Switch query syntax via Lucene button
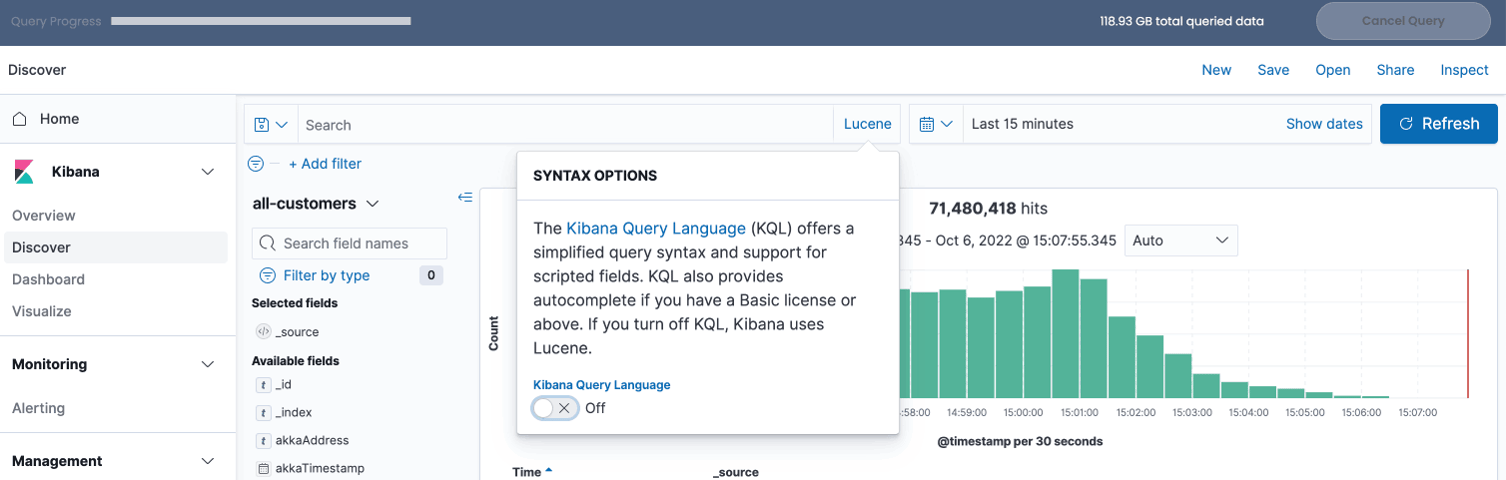 pyautogui.click(x=867, y=124)
